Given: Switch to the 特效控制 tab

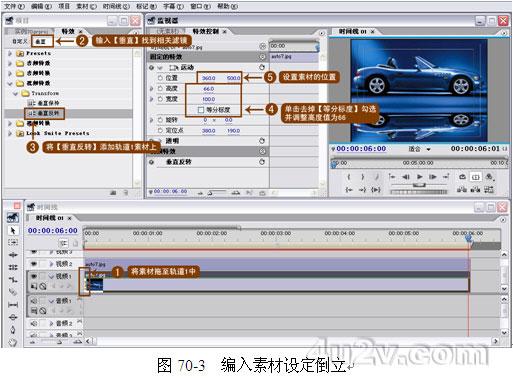Looking at the screenshot, I should [x=206, y=31].
